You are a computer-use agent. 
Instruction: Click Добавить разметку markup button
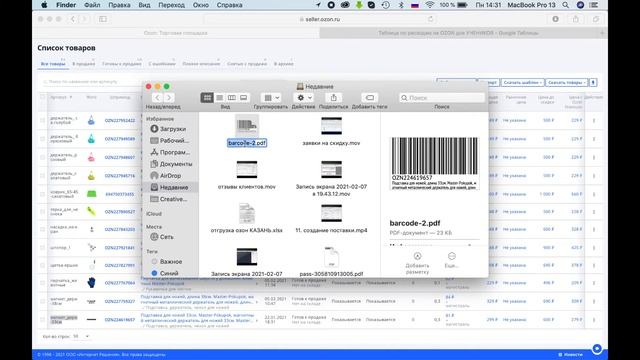tap(417, 262)
